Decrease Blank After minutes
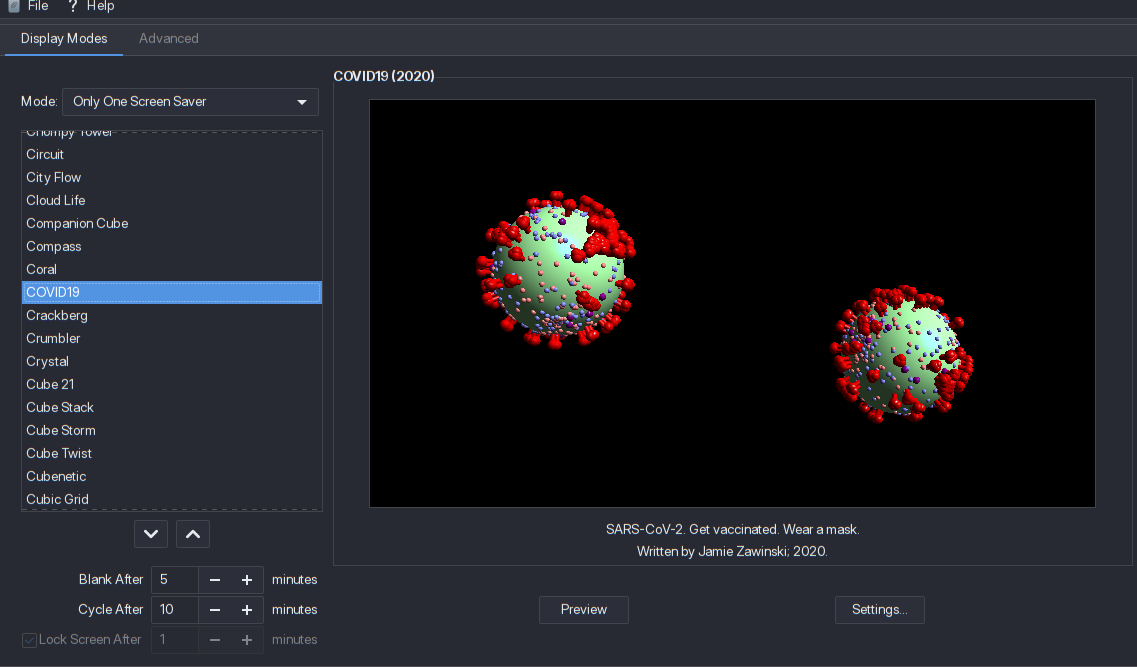Viewport: 1137px width, 667px height. coord(215,580)
